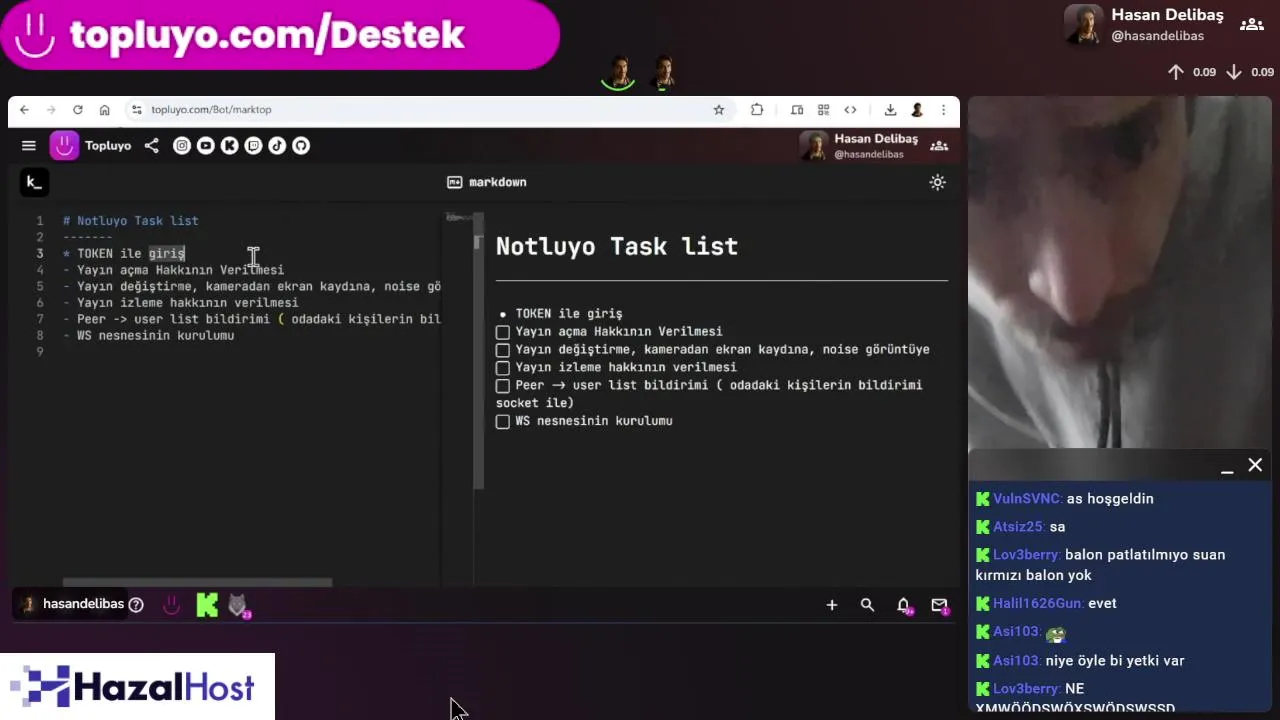
Task: Open the mail messages icon
Action: tap(939, 605)
